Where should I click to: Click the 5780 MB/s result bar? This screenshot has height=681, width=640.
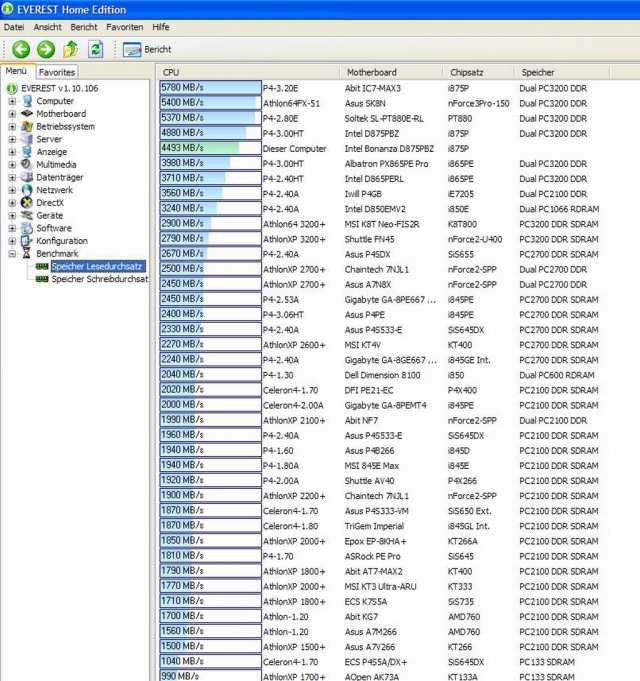click(x=211, y=88)
